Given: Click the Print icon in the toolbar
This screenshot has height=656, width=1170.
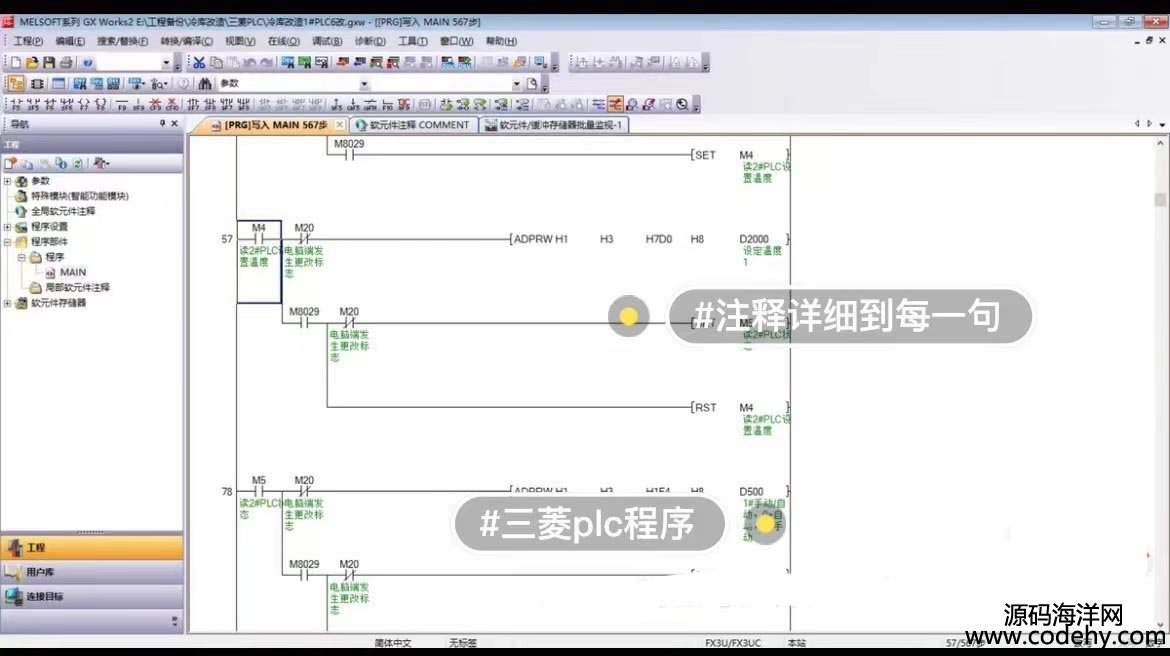Looking at the screenshot, I should (66, 63).
